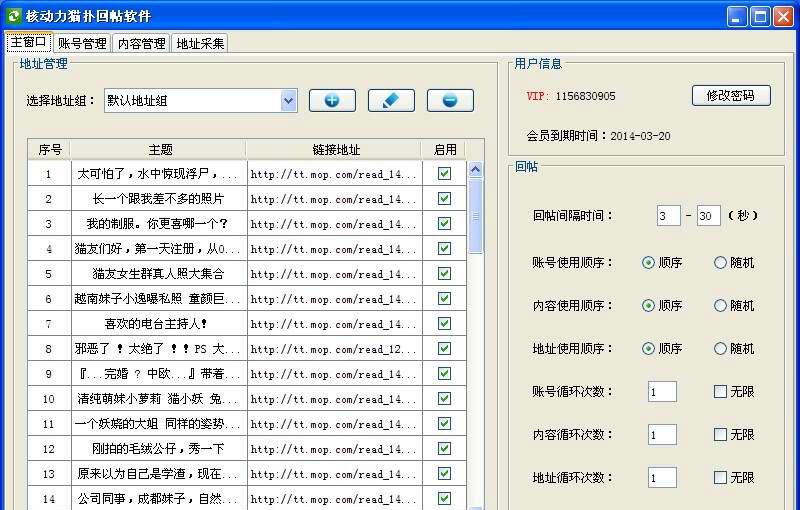
Task: Click the address list scrollbar thumb
Action: 475,216
